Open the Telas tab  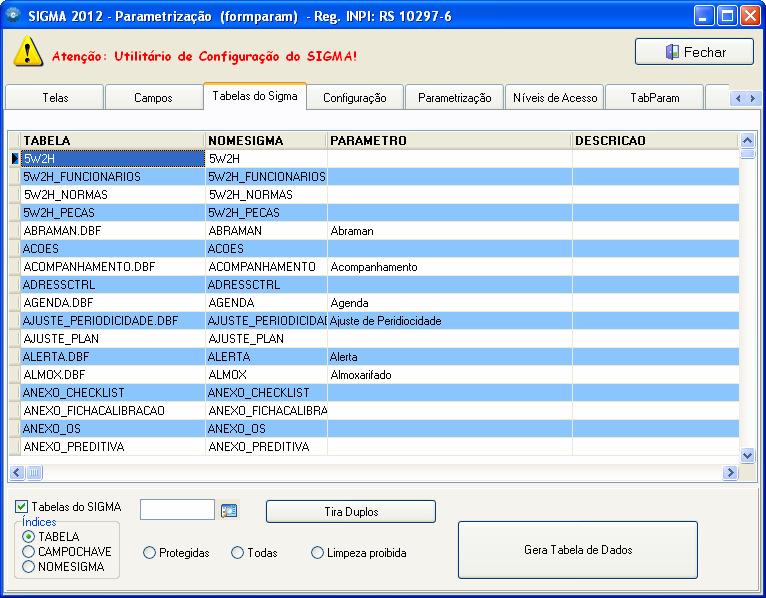tap(55, 97)
